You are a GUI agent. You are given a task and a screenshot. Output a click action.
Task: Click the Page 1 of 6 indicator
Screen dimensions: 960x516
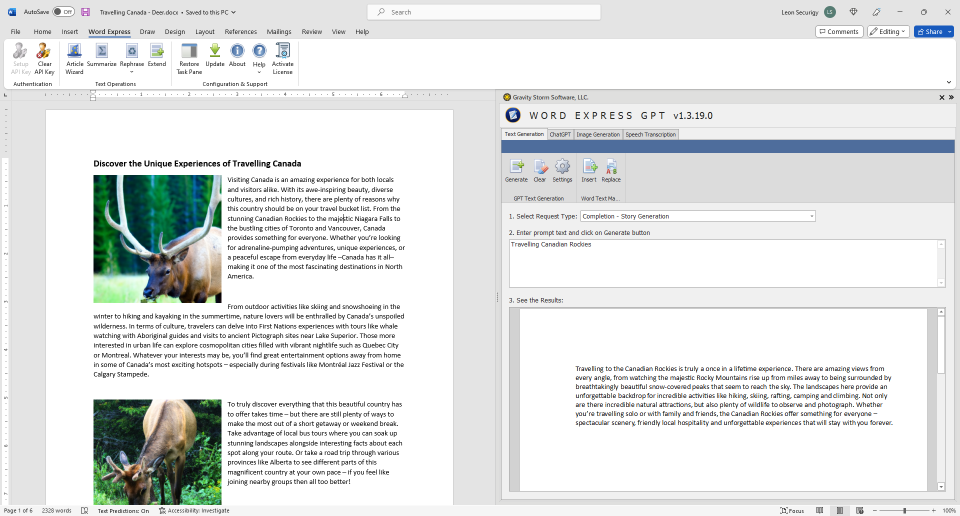pyautogui.click(x=18, y=510)
